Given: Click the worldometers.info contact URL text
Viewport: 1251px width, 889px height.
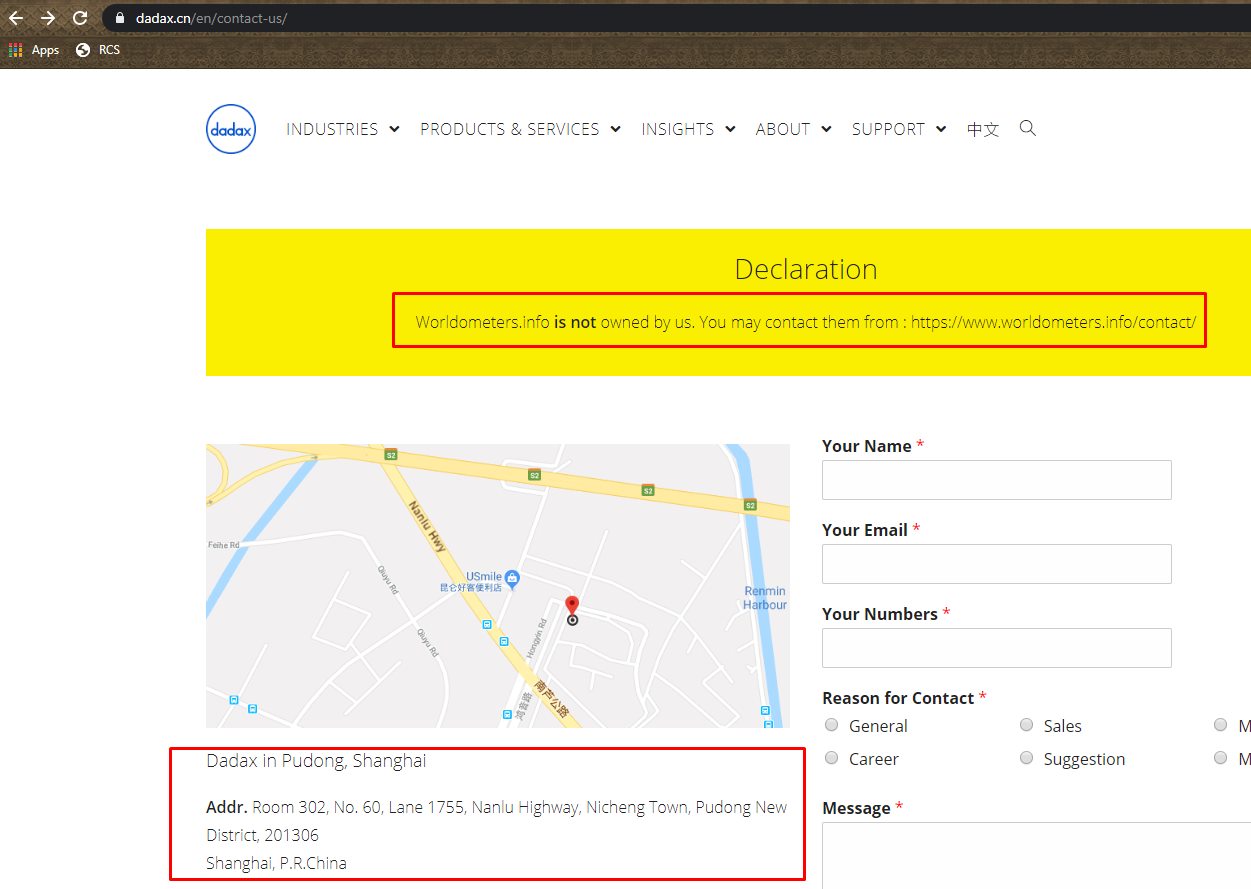Looking at the screenshot, I should coord(1053,322).
